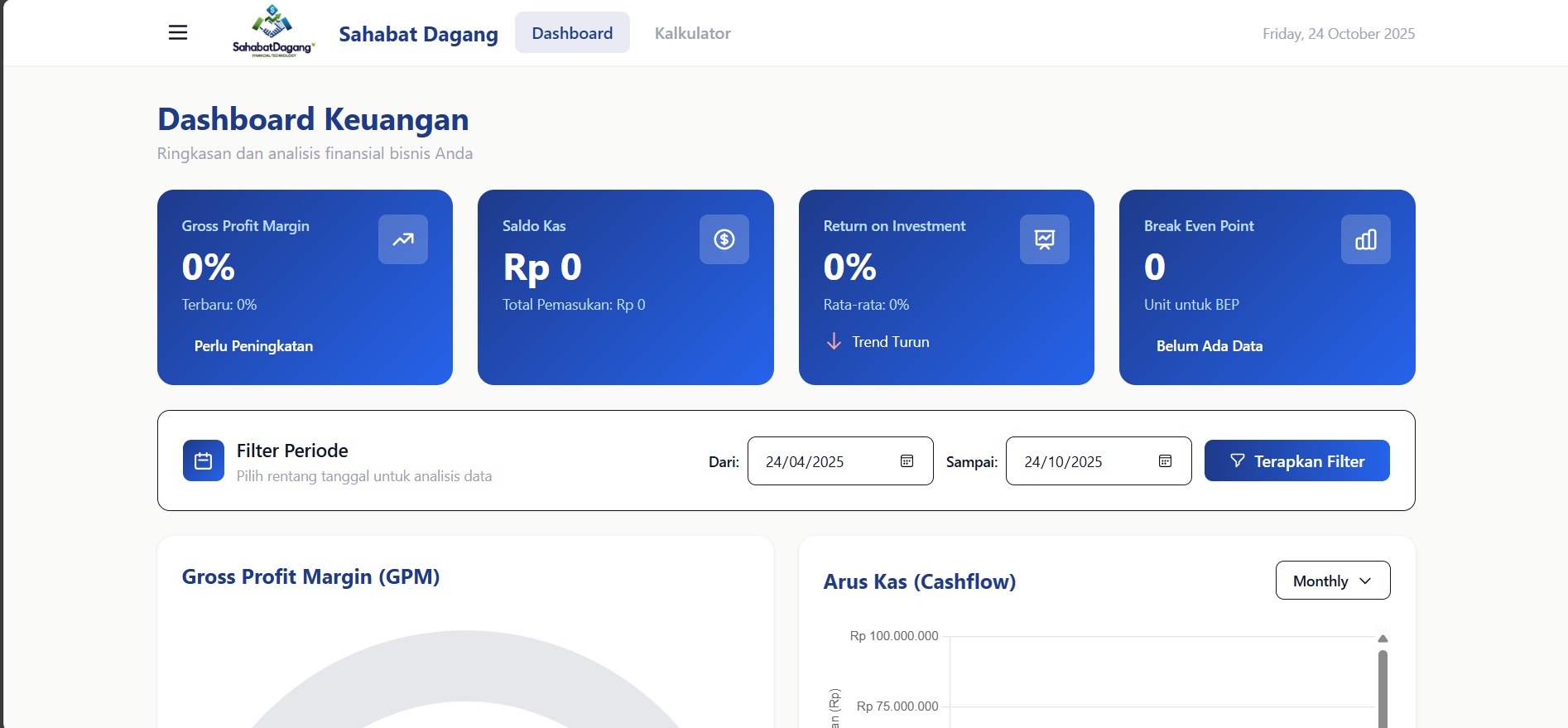Click the Break Even Point bar chart icon
Screen dimensions: 1568x728
click(x=1366, y=239)
